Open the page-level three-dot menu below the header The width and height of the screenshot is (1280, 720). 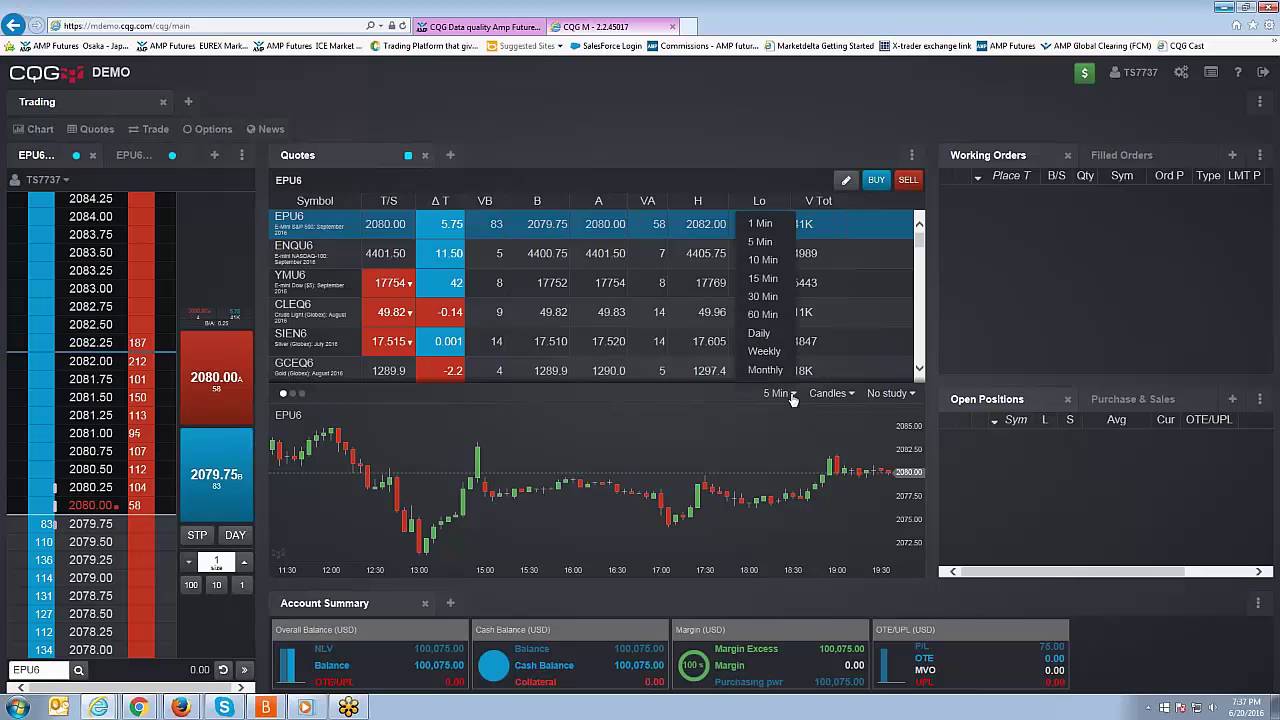(x=1260, y=102)
